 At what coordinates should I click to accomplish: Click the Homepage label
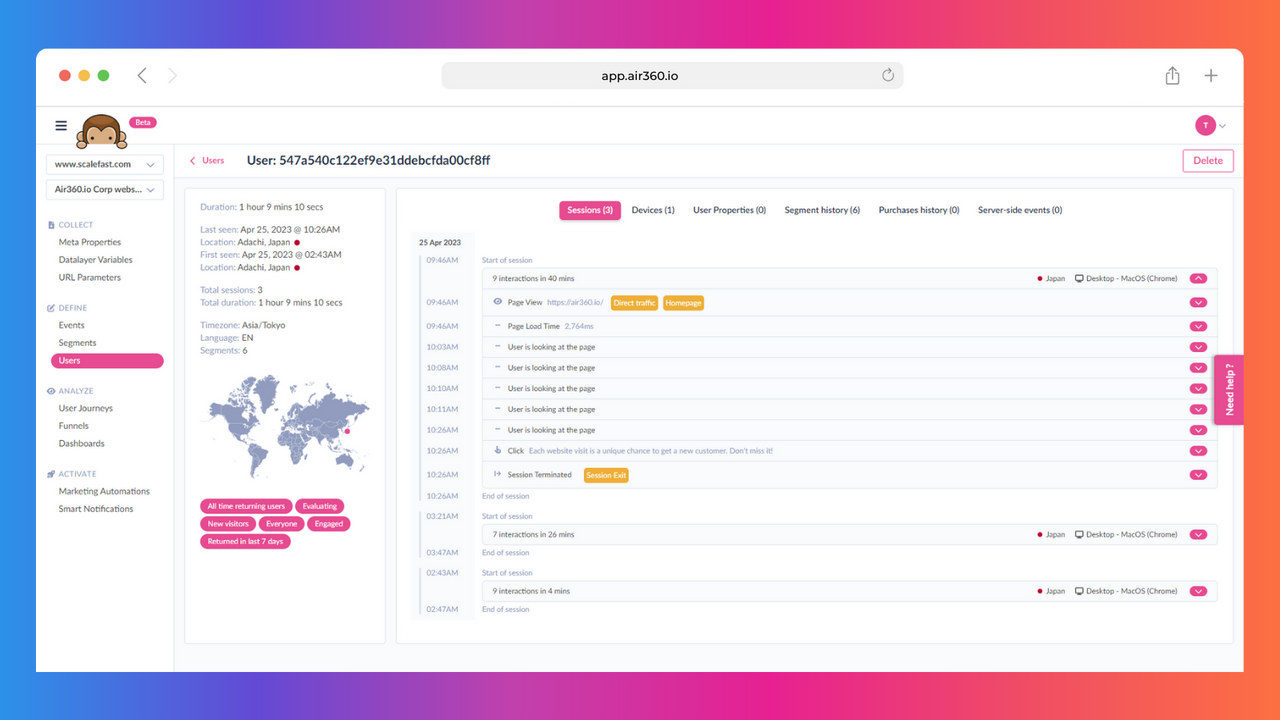pos(683,303)
